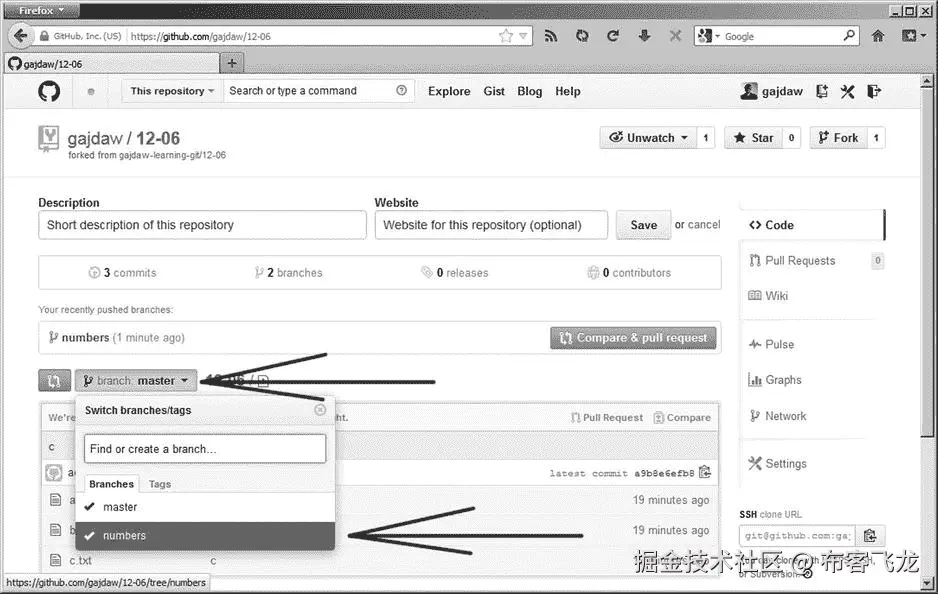Focus the Website for this repository field
The width and height of the screenshot is (938, 594).
click(491, 225)
